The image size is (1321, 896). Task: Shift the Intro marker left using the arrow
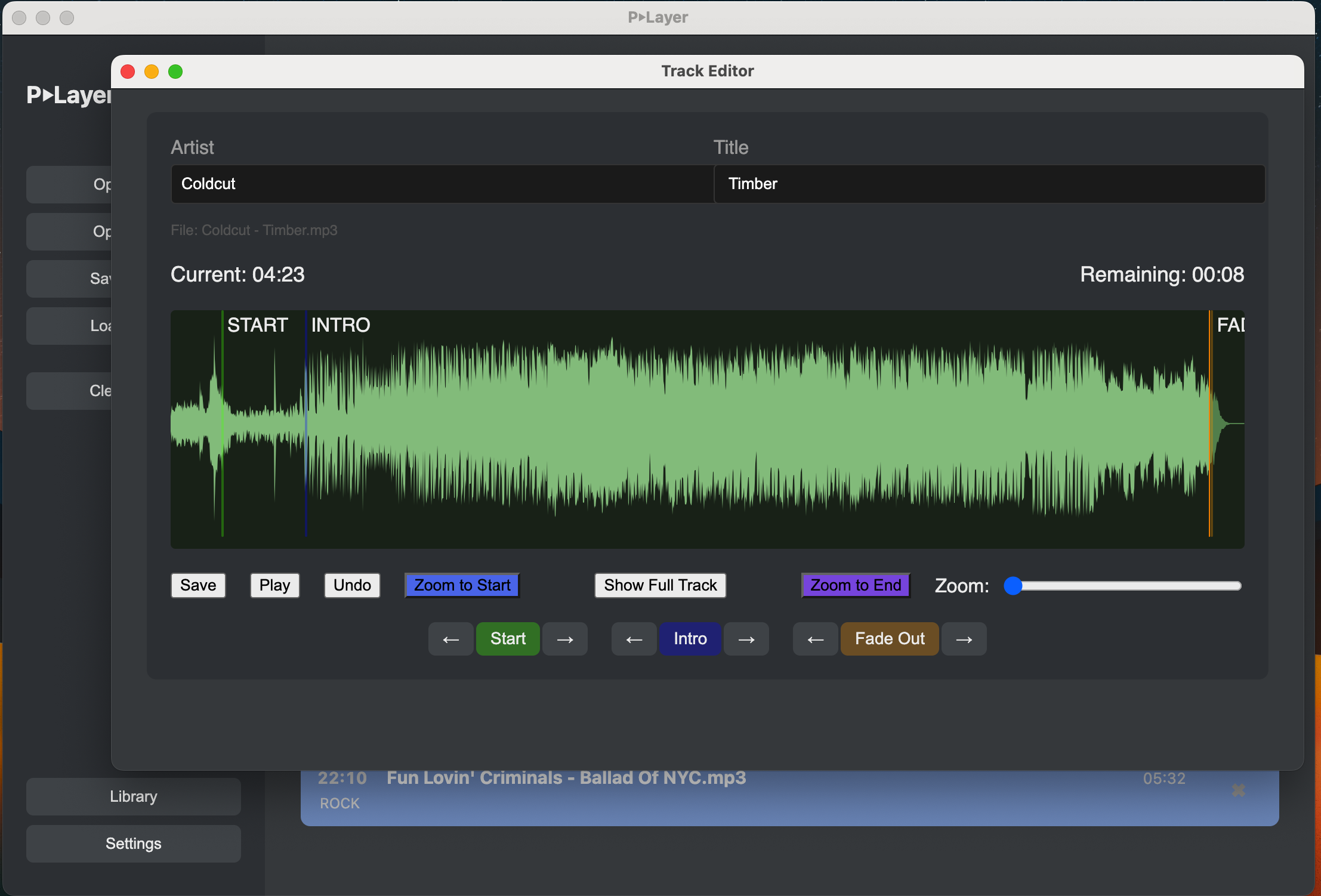click(x=634, y=638)
